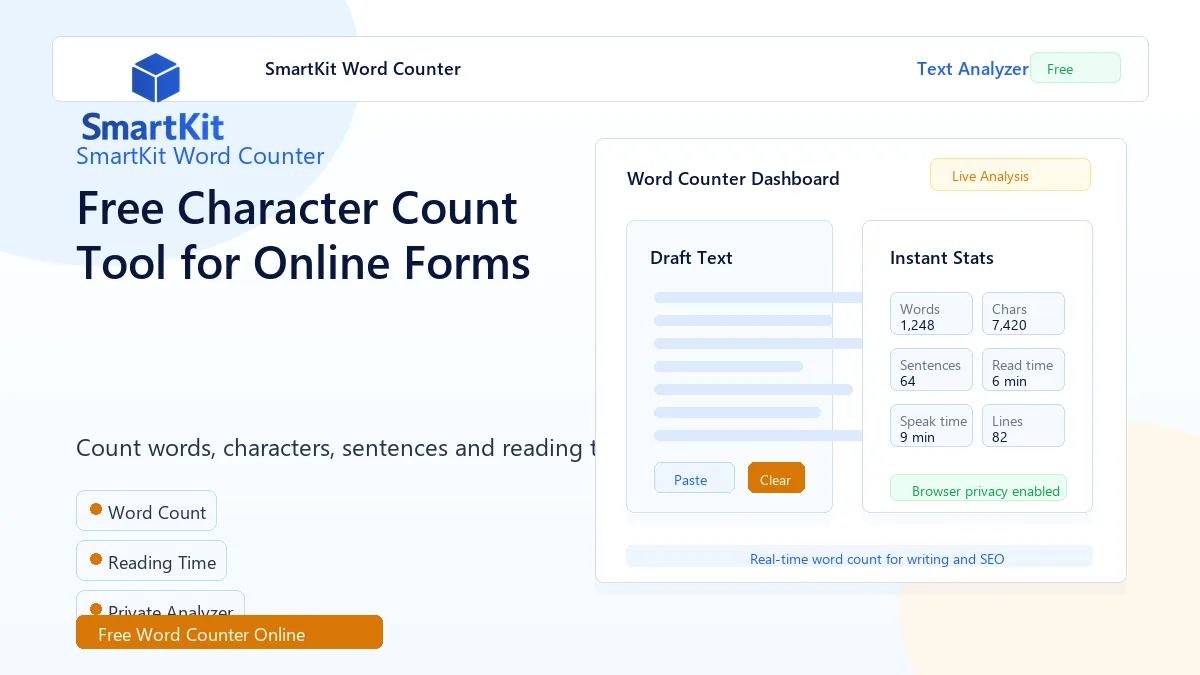This screenshot has height=675, width=1200.
Task: Click the Lines 82 stat tile
Action: click(1023, 425)
